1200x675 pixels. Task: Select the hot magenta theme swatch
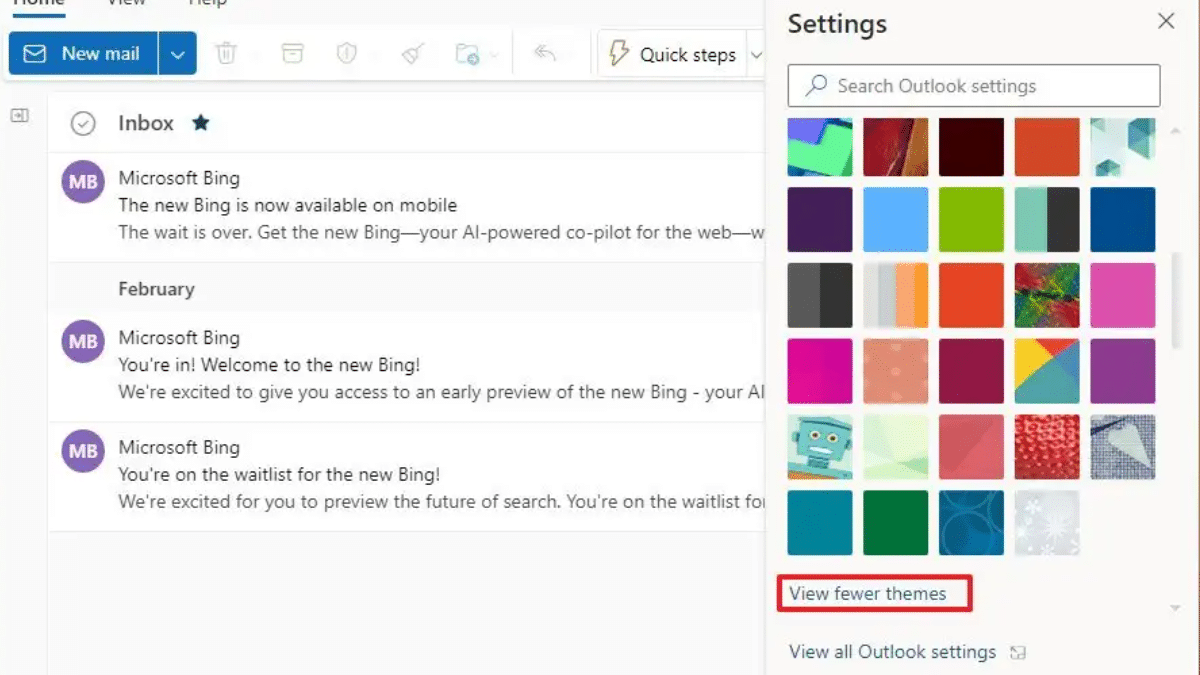[x=820, y=371]
